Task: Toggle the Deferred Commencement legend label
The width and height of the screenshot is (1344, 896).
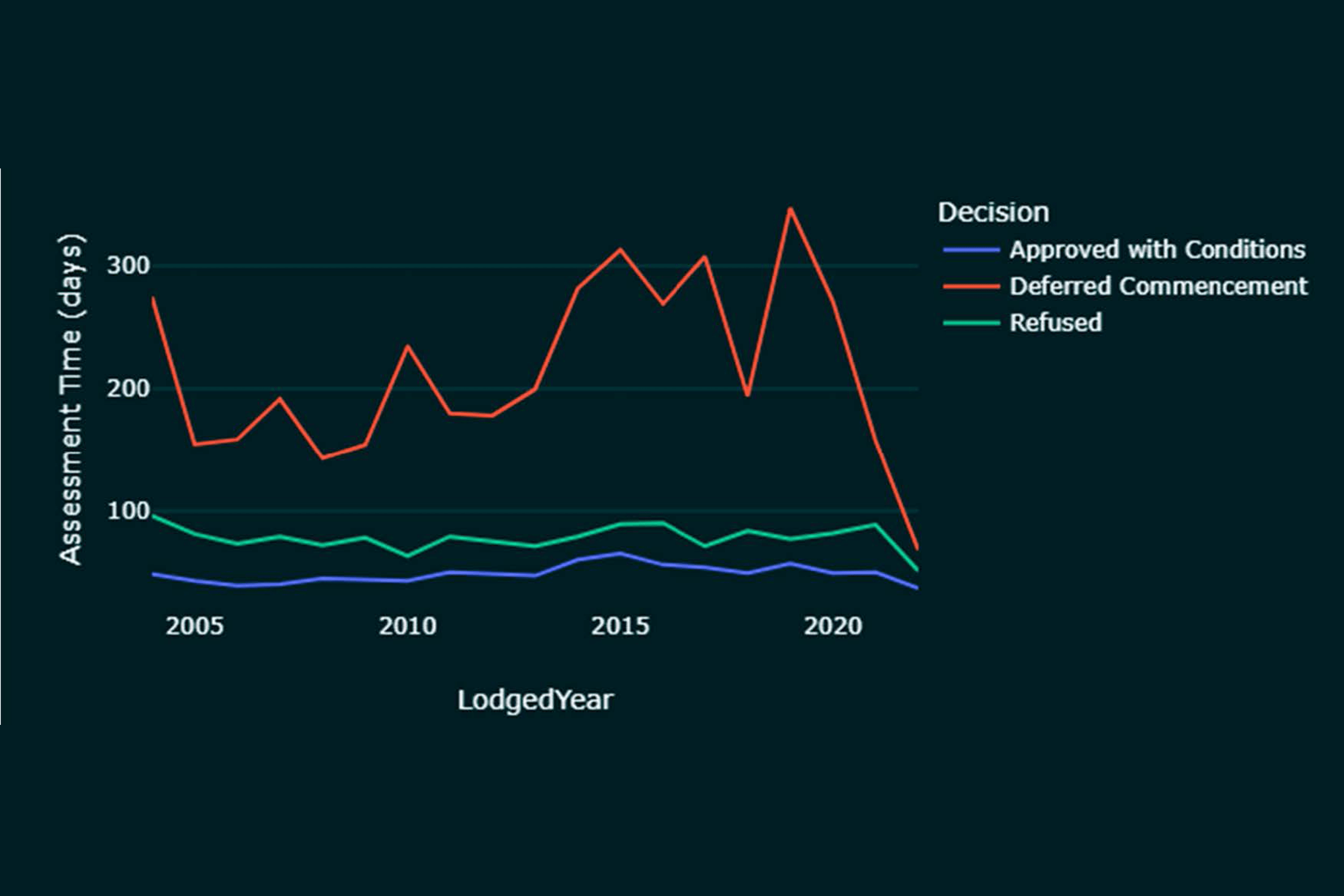Action: pyautogui.click(x=1158, y=286)
